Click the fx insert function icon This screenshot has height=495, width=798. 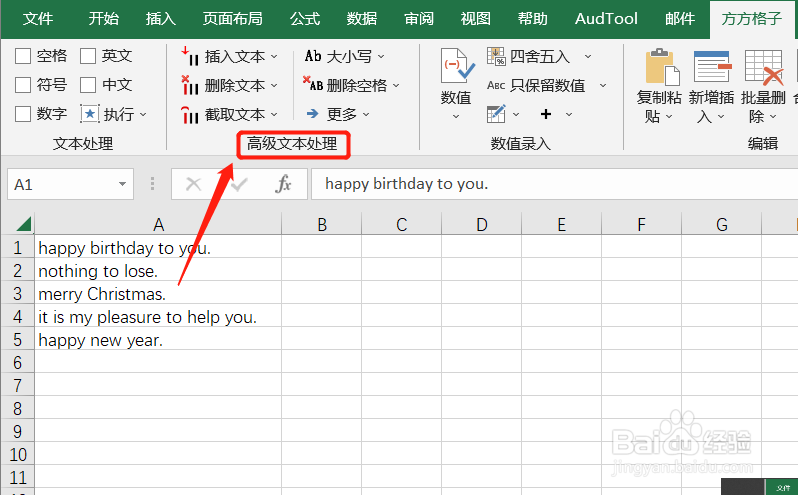pyautogui.click(x=283, y=184)
